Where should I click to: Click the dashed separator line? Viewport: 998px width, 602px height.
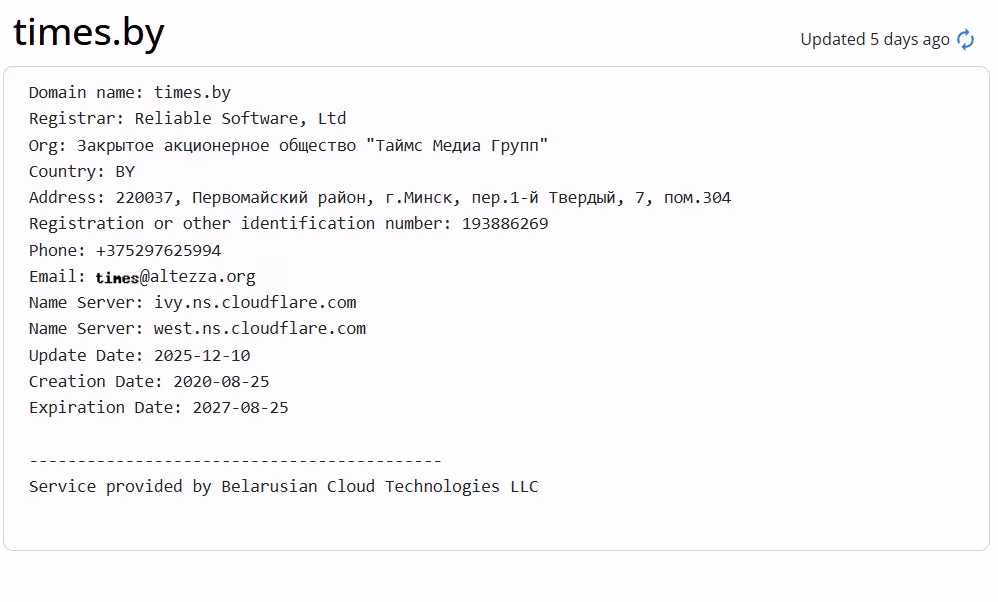point(235,460)
